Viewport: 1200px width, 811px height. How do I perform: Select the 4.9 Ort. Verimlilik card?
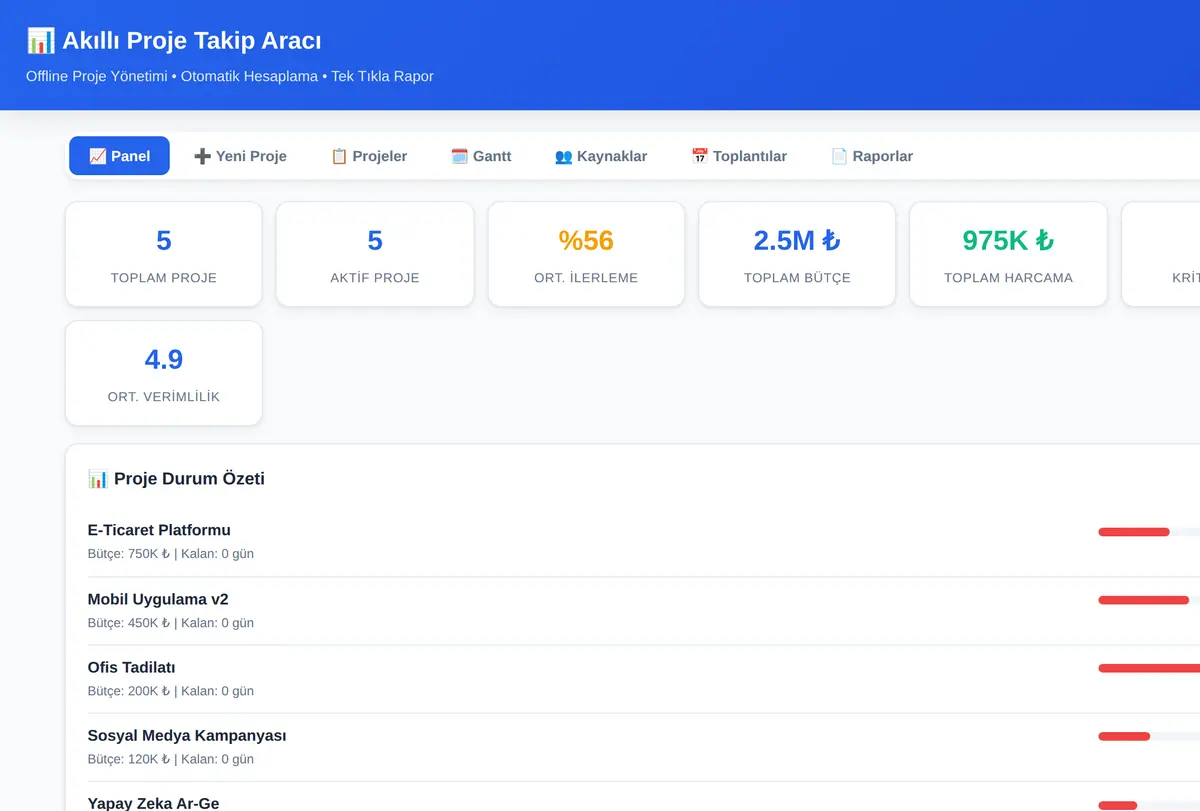pyautogui.click(x=164, y=373)
